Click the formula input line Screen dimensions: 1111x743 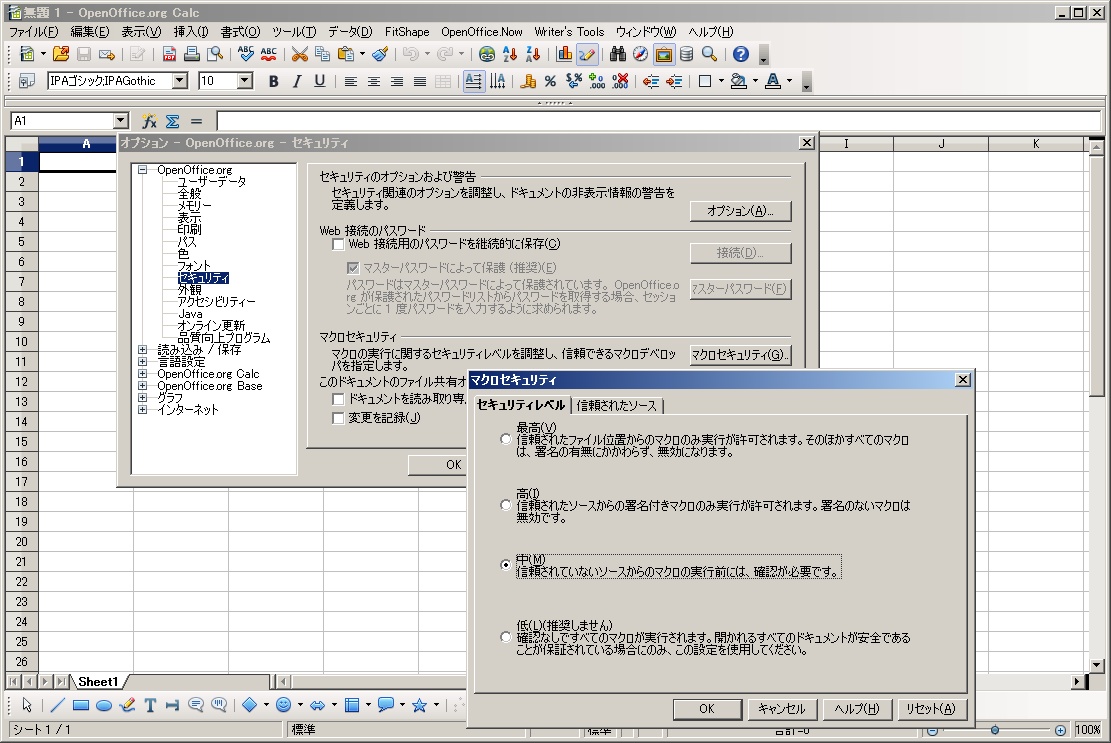[x=659, y=121]
